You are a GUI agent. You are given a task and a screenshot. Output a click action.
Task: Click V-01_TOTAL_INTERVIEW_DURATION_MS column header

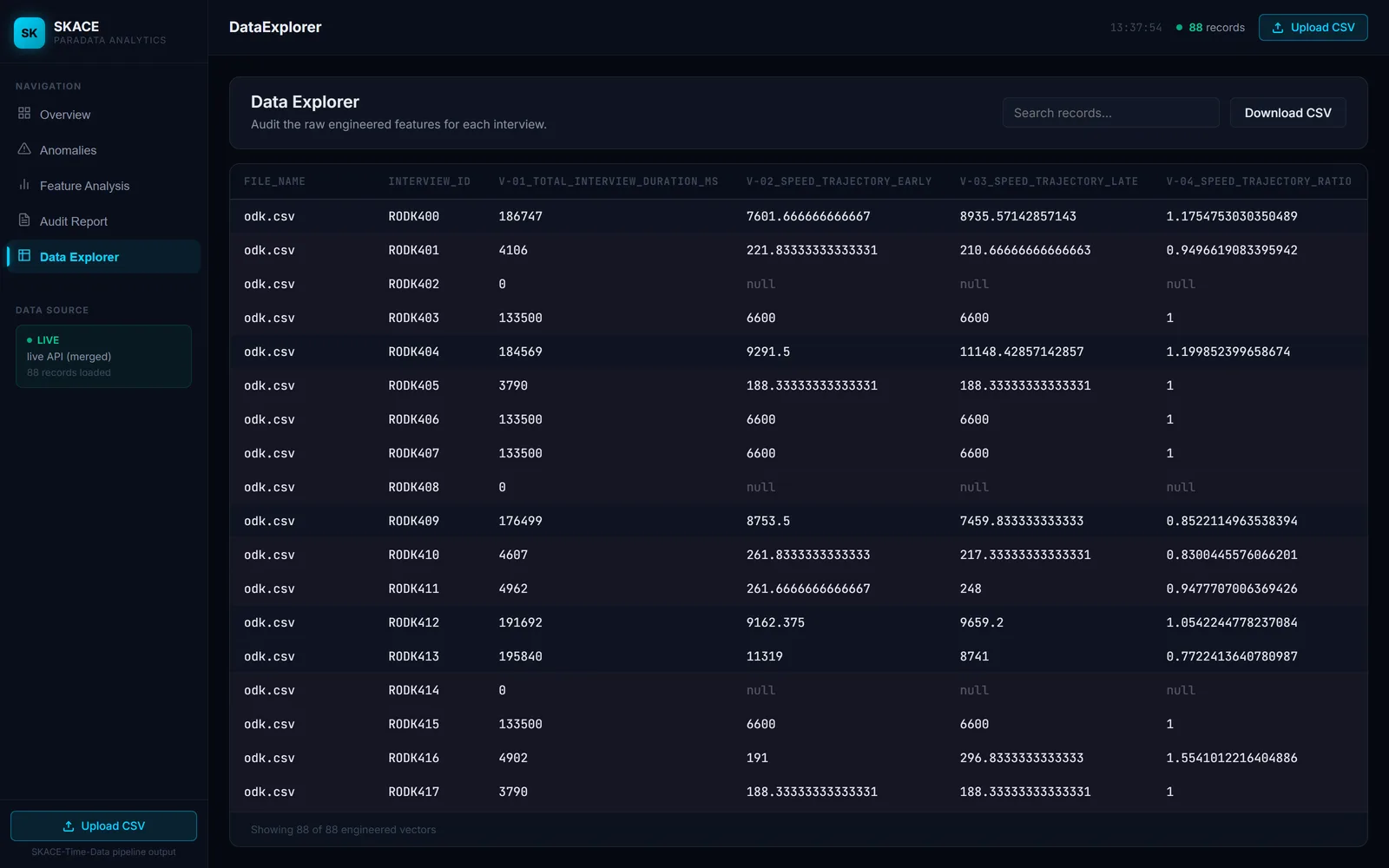(608, 181)
